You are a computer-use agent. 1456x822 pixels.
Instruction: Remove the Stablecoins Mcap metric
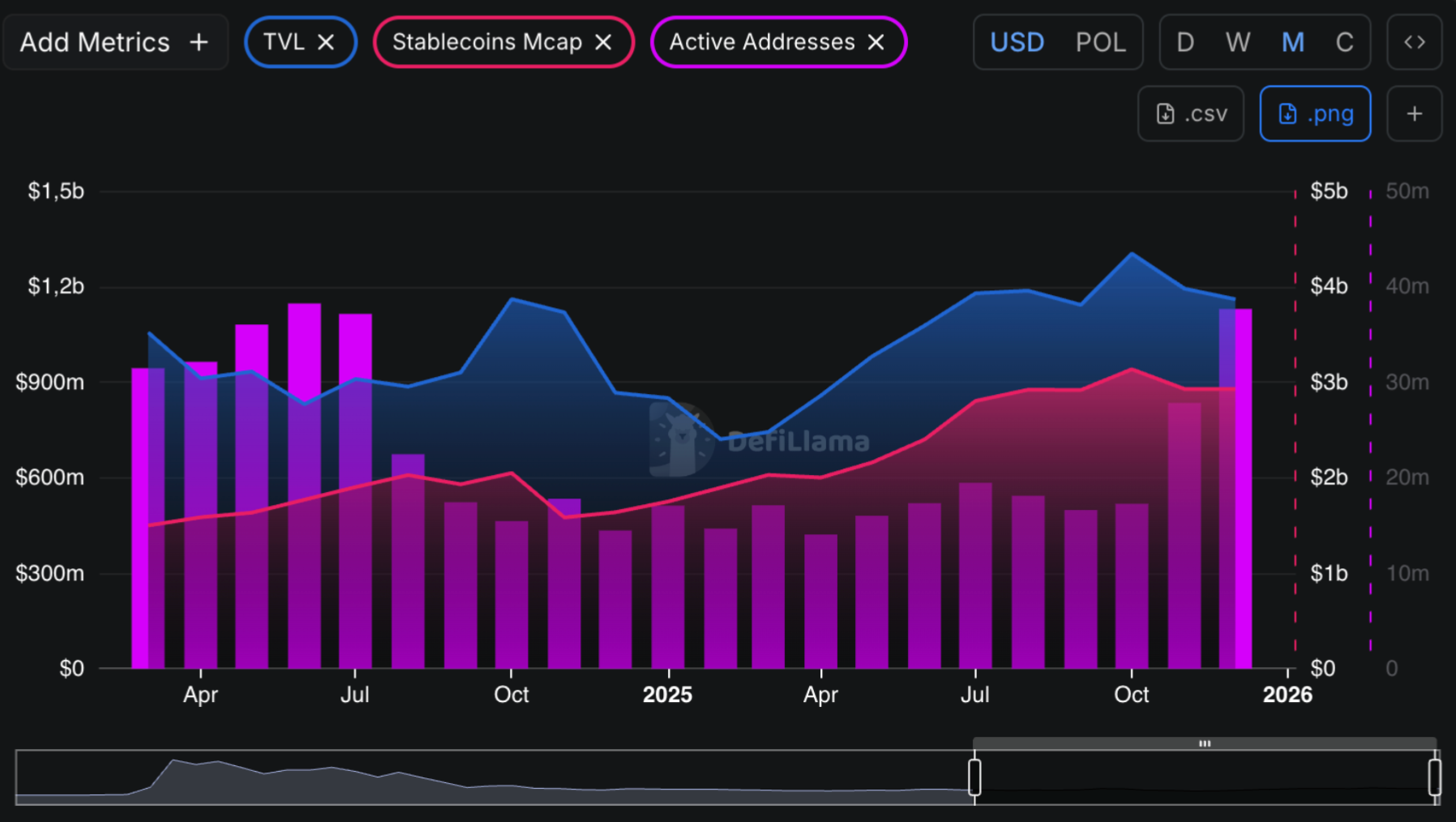coord(603,41)
